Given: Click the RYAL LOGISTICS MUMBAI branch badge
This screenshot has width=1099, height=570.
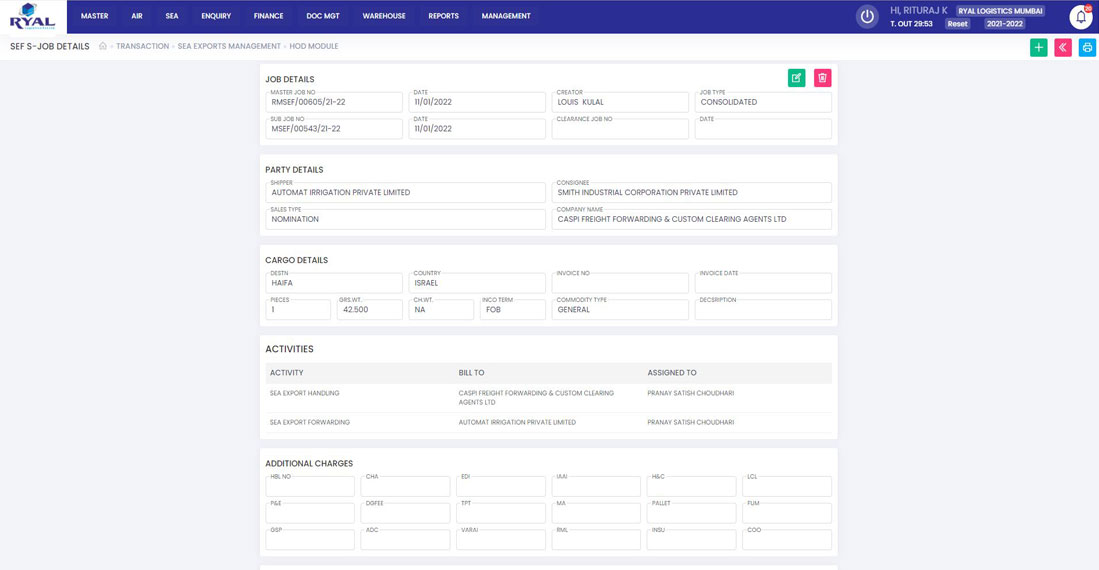Looking at the screenshot, I should pyautogui.click(x=1000, y=11).
